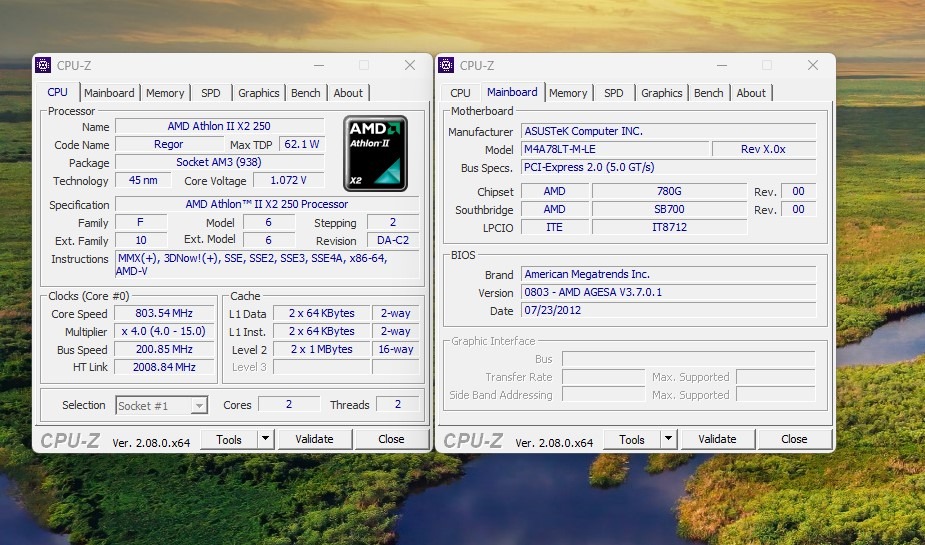The width and height of the screenshot is (925, 545).
Task: Open Tools dropdown arrow in right CPU-Z window
Action: coord(668,439)
